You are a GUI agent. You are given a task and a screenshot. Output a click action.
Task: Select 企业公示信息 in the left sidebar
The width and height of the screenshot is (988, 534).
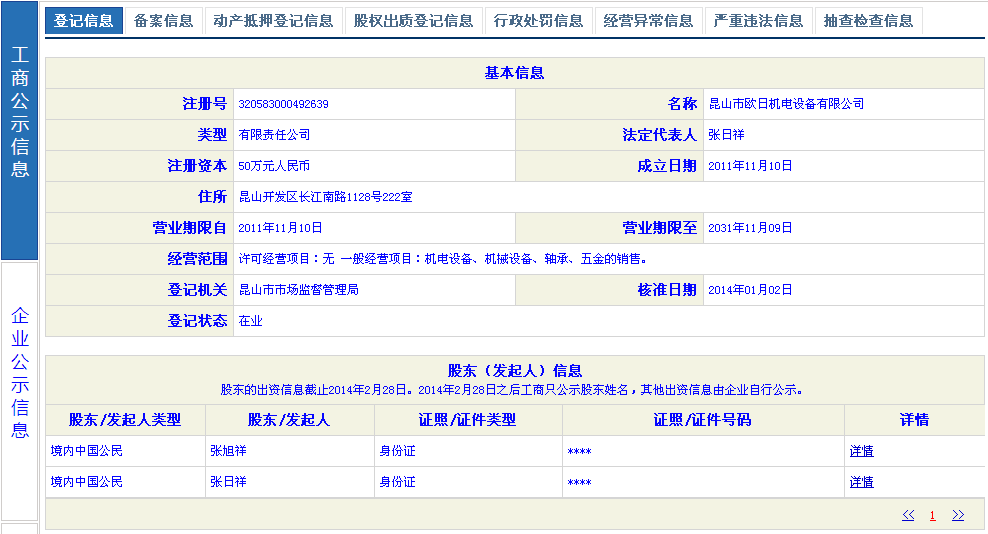(20, 373)
